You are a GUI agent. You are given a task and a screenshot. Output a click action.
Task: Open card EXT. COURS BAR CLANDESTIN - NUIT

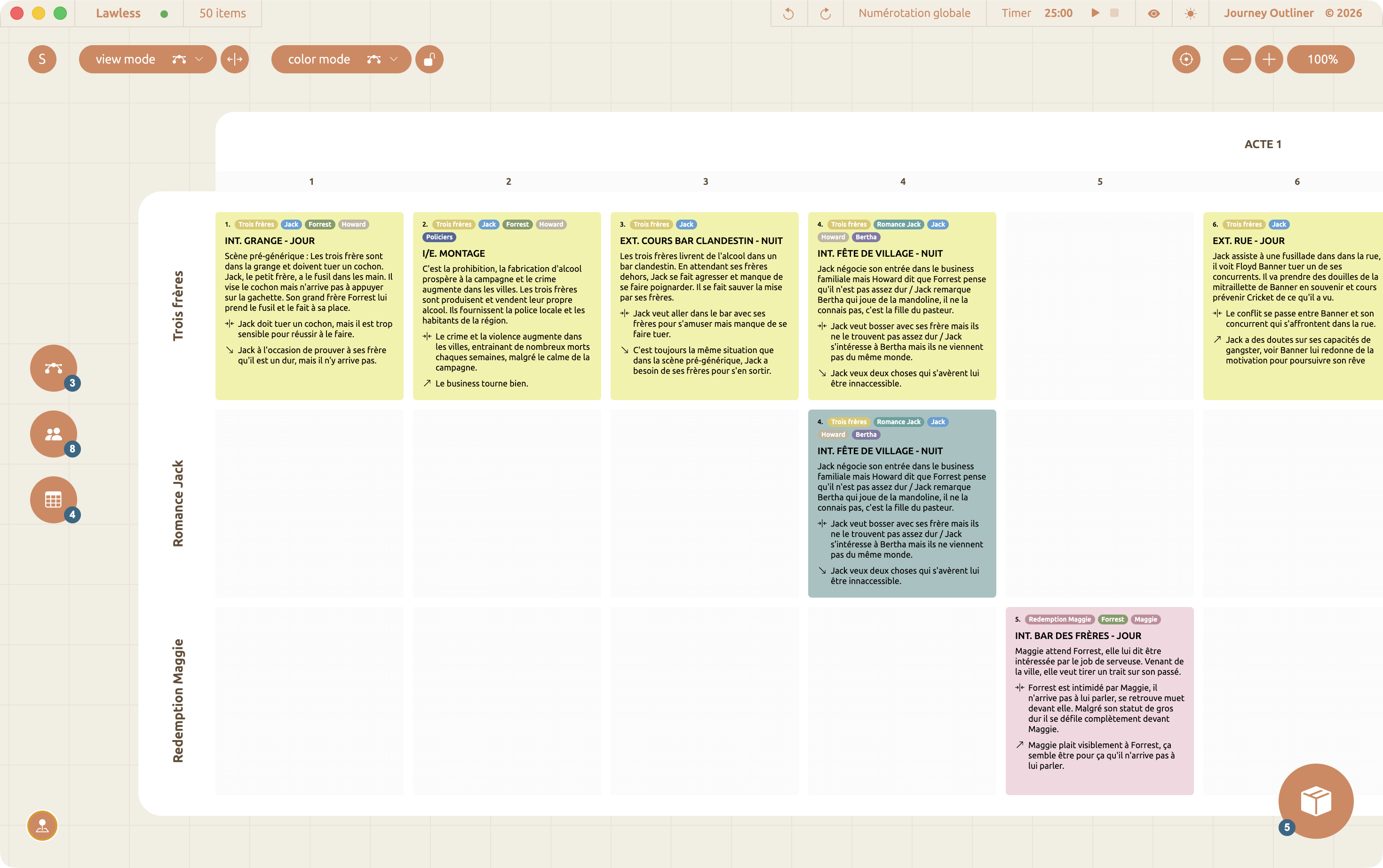click(704, 306)
